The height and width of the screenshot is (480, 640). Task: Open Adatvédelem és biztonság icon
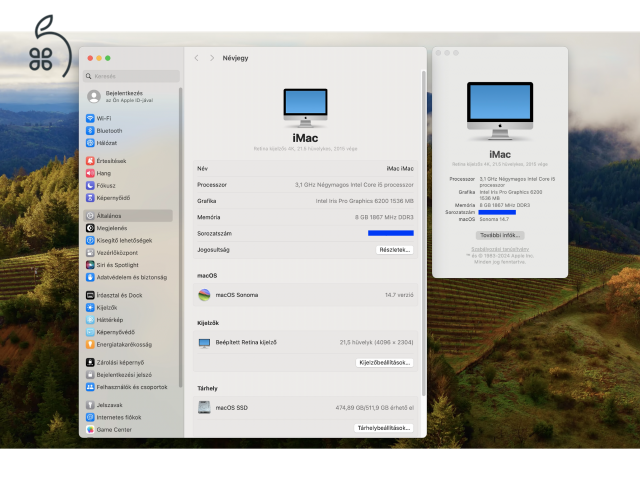[90, 277]
